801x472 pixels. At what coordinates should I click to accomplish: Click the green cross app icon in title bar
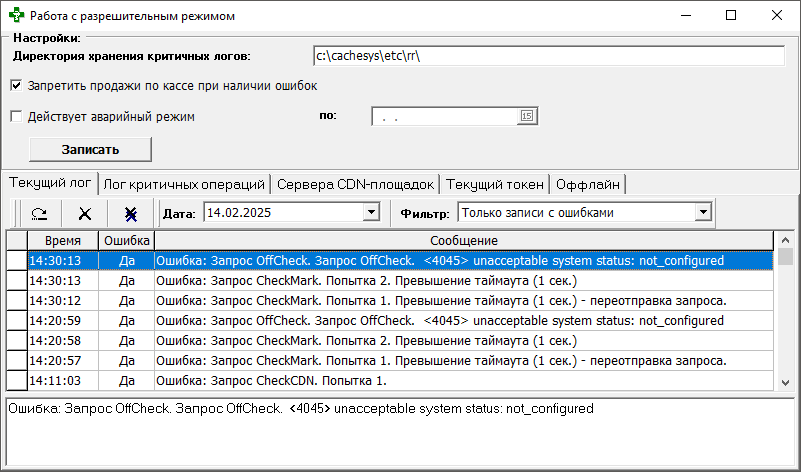(x=13, y=15)
